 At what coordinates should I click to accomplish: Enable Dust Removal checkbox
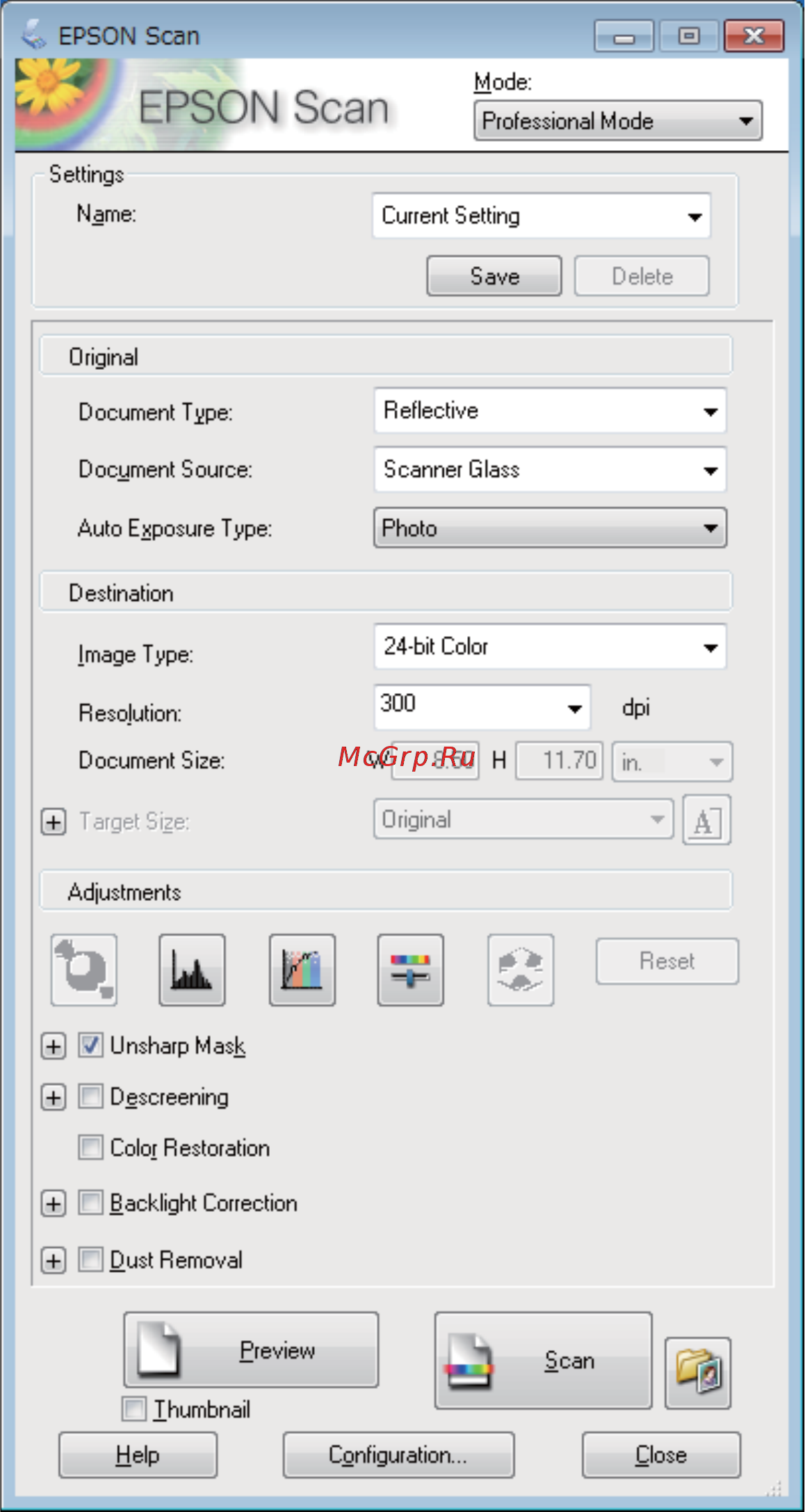pos(90,1259)
